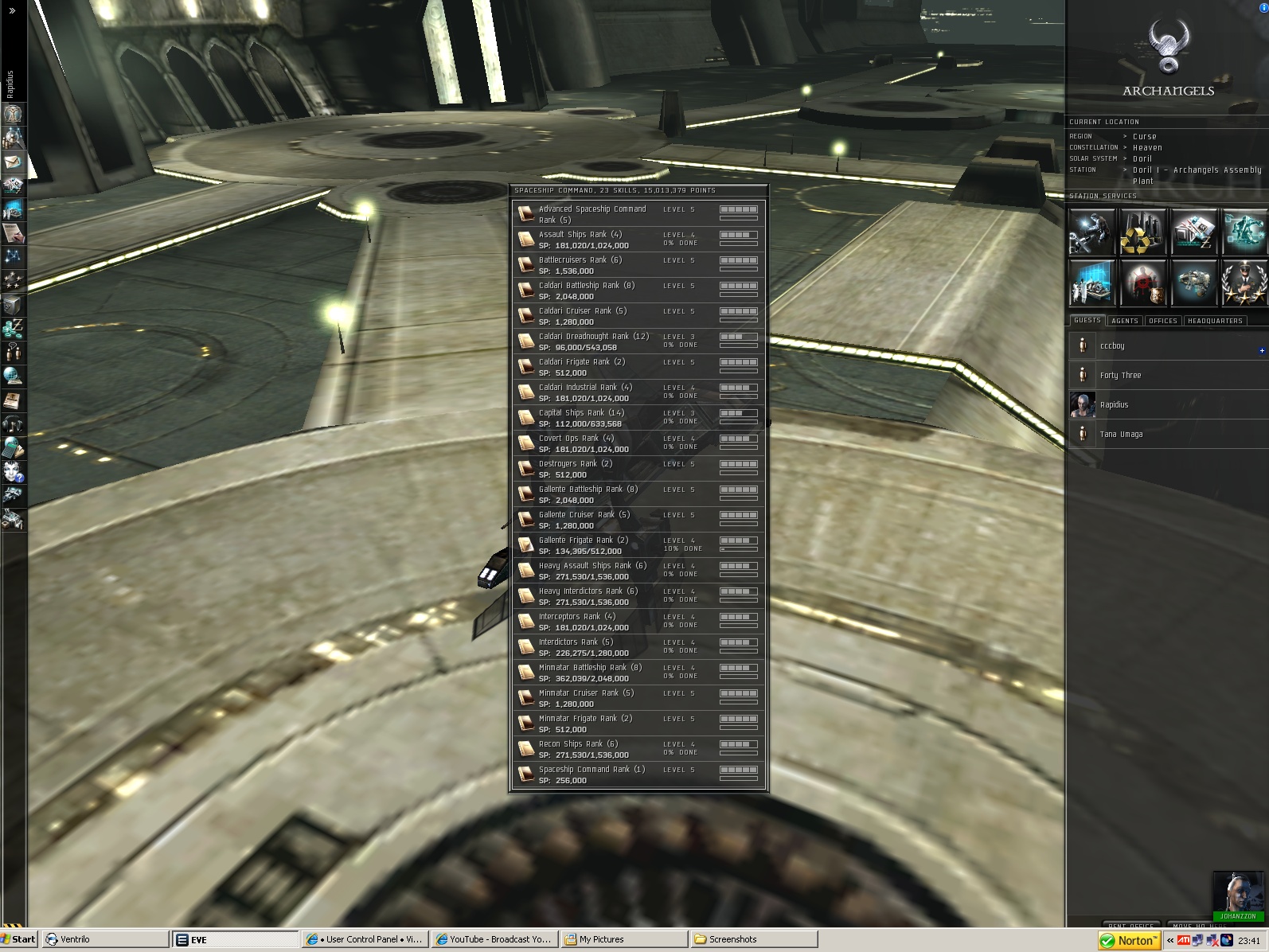The image size is (1269, 952).
Task: Click the Capital Ships skill progress bar
Action: (738, 413)
